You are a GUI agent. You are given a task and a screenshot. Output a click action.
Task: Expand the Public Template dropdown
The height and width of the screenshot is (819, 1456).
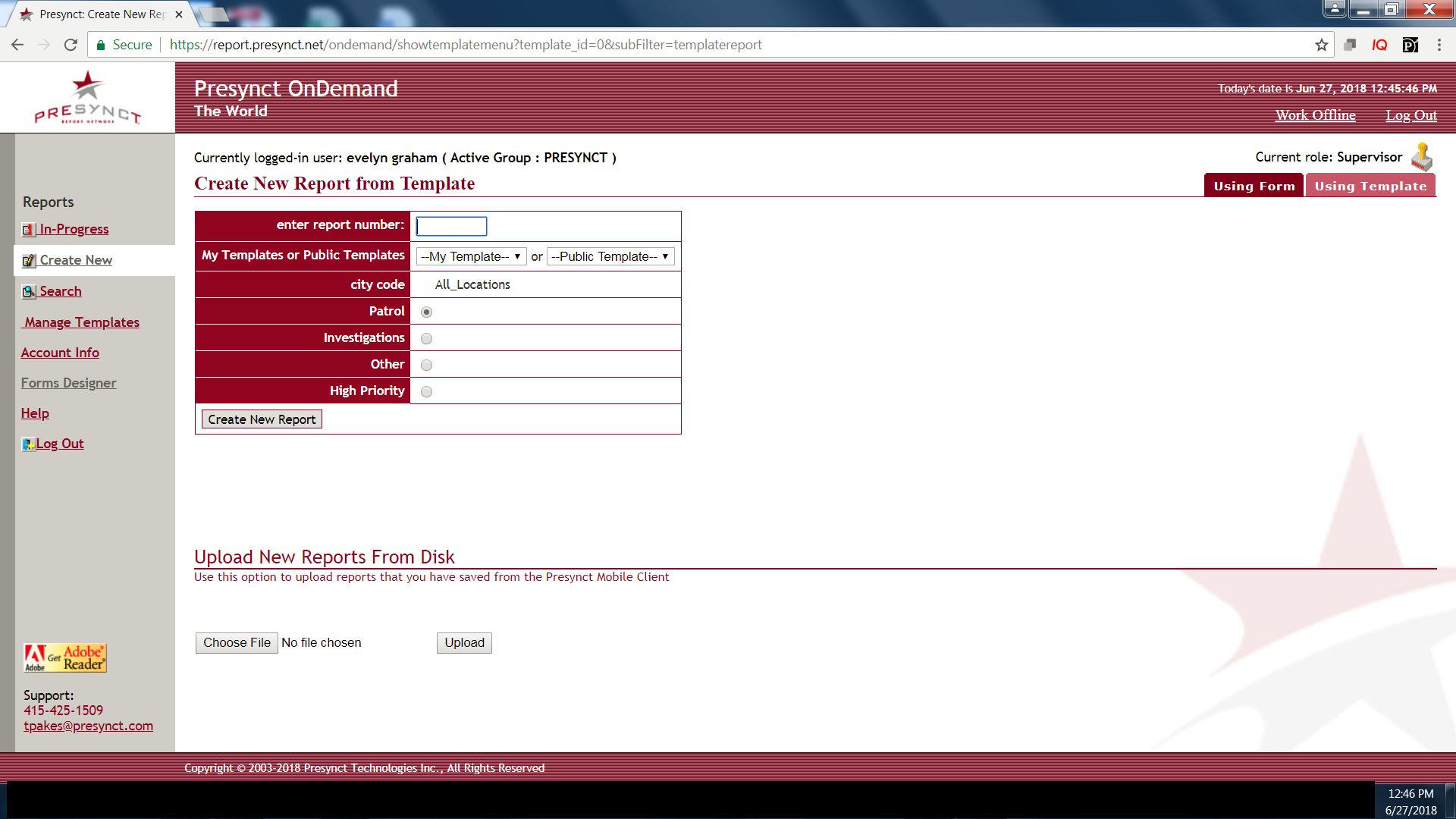(610, 256)
